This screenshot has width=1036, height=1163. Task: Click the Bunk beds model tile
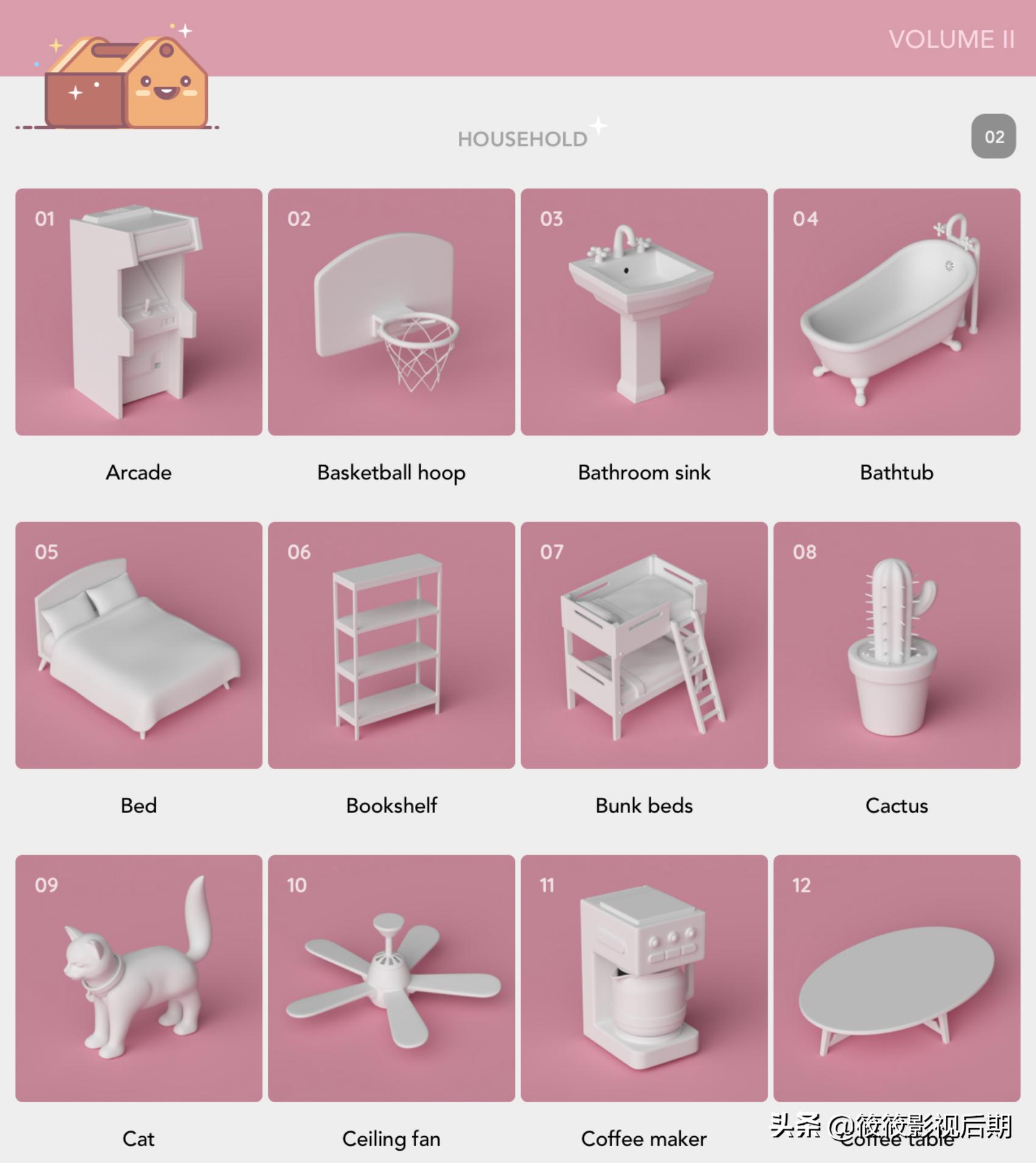pyautogui.click(x=644, y=645)
